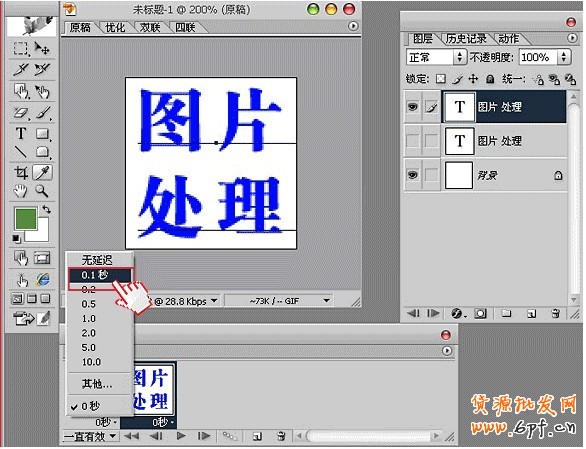Select the Eraser tool
This screenshot has width=586, height=449.
click(x=21, y=112)
